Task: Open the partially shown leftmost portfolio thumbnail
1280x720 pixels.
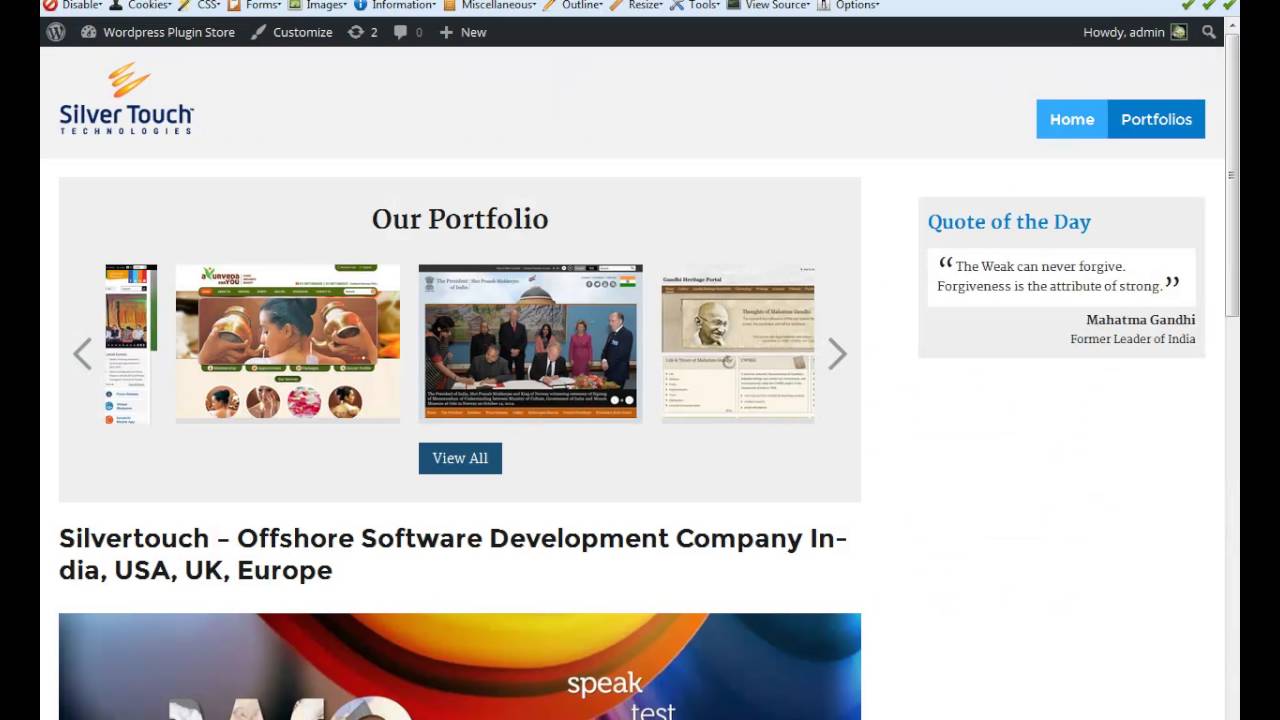Action: pyautogui.click(x=131, y=343)
